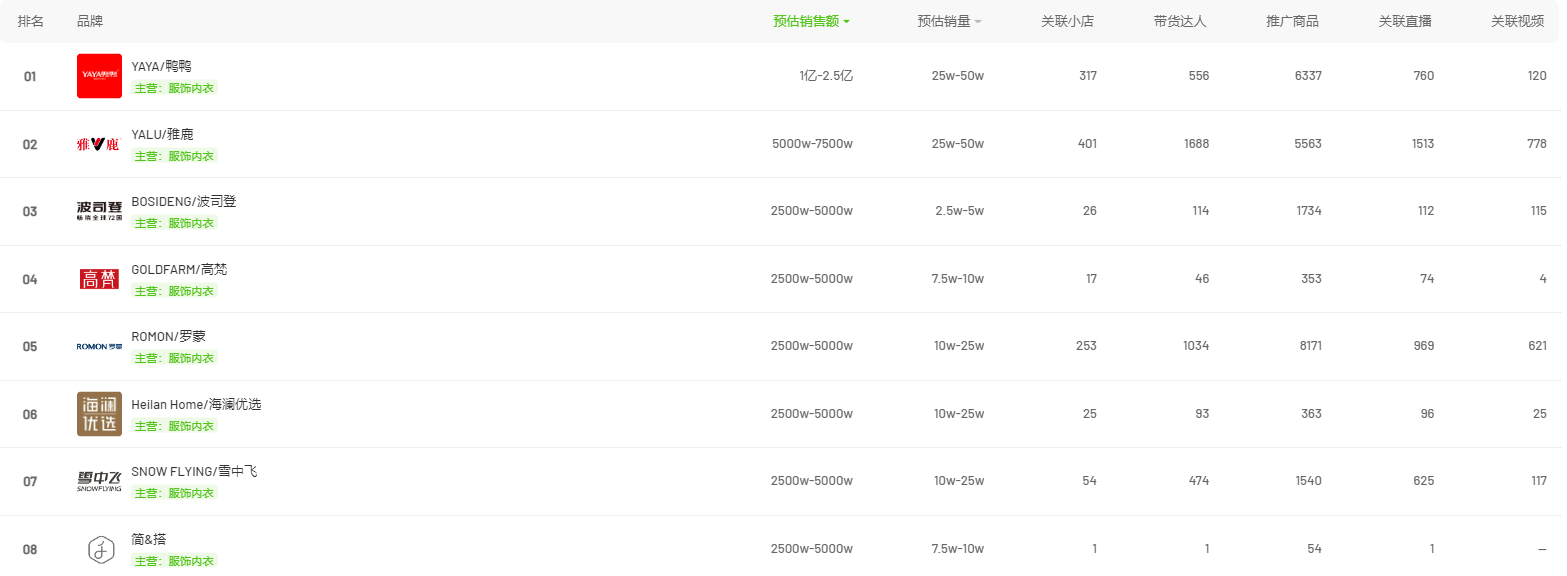Sort by 预估销量 column arrow
The image size is (1567, 576).
pyautogui.click(x=978, y=21)
